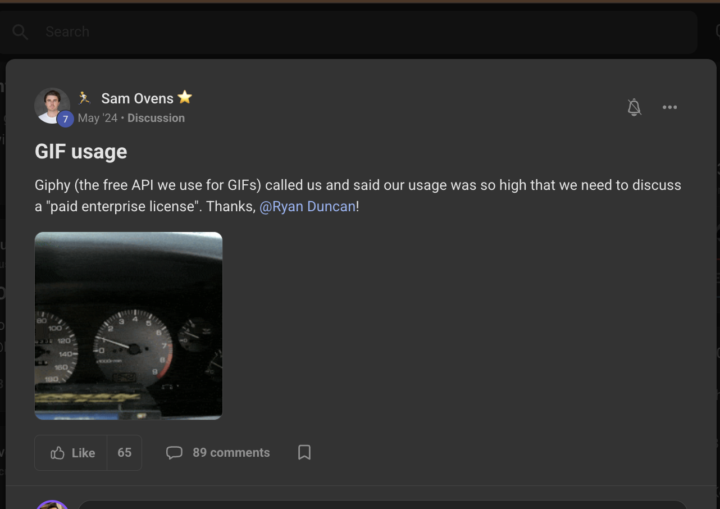This screenshot has height=509, width=720.
Task: Like the GIF usage post
Action: (x=71, y=452)
